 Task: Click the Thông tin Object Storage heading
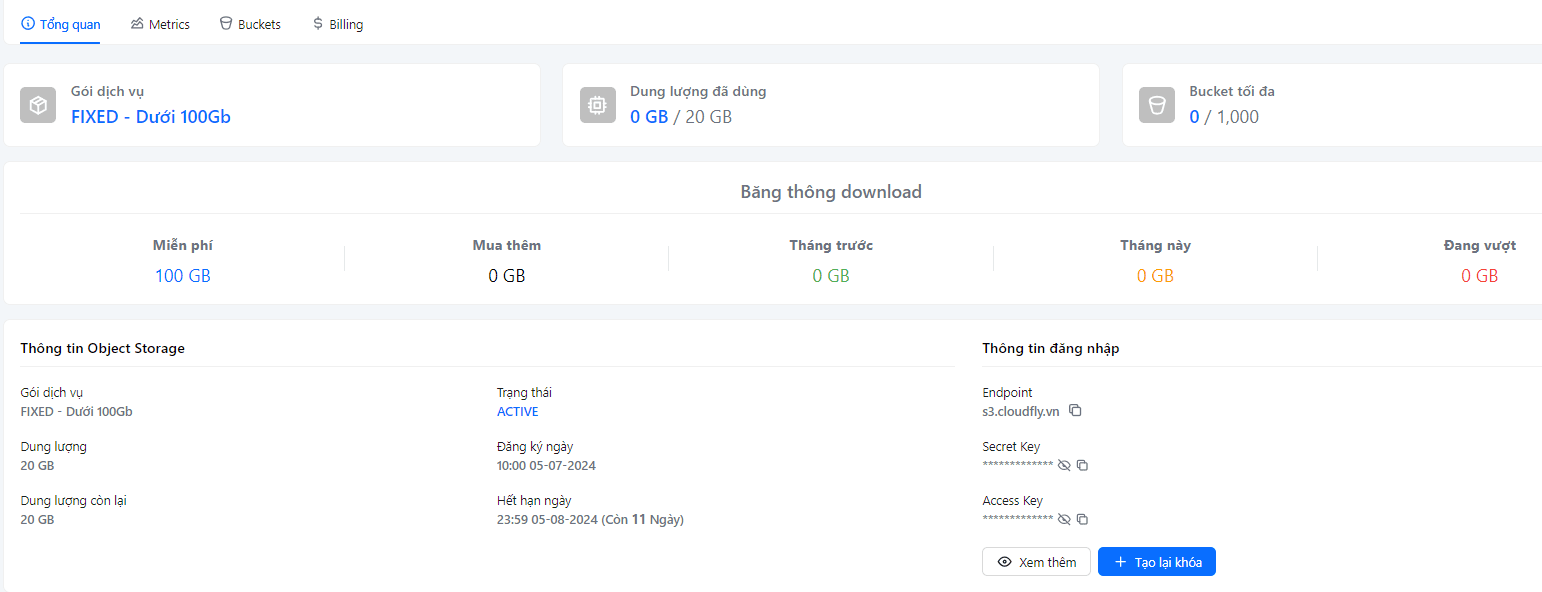pyautogui.click(x=103, y=349)
